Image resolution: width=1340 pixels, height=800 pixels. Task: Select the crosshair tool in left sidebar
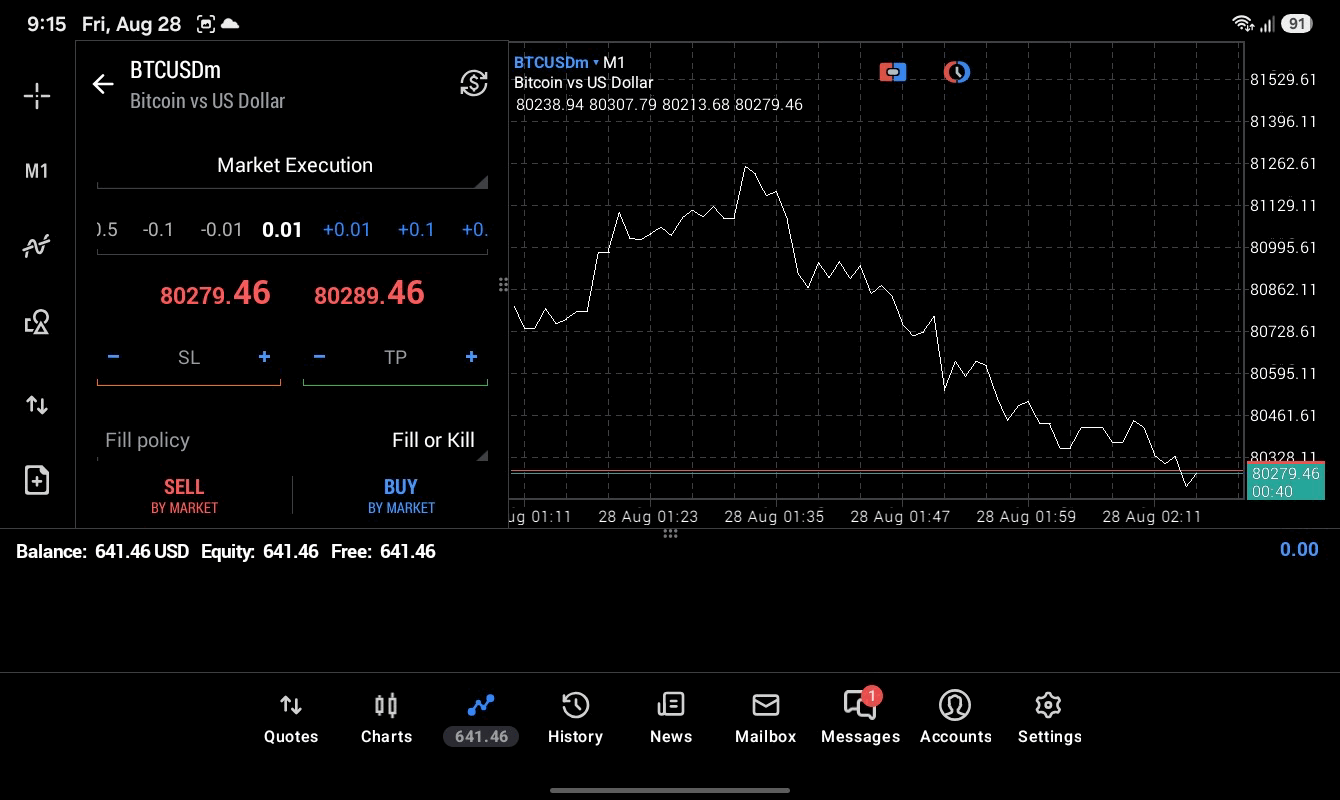coord(37,96)
